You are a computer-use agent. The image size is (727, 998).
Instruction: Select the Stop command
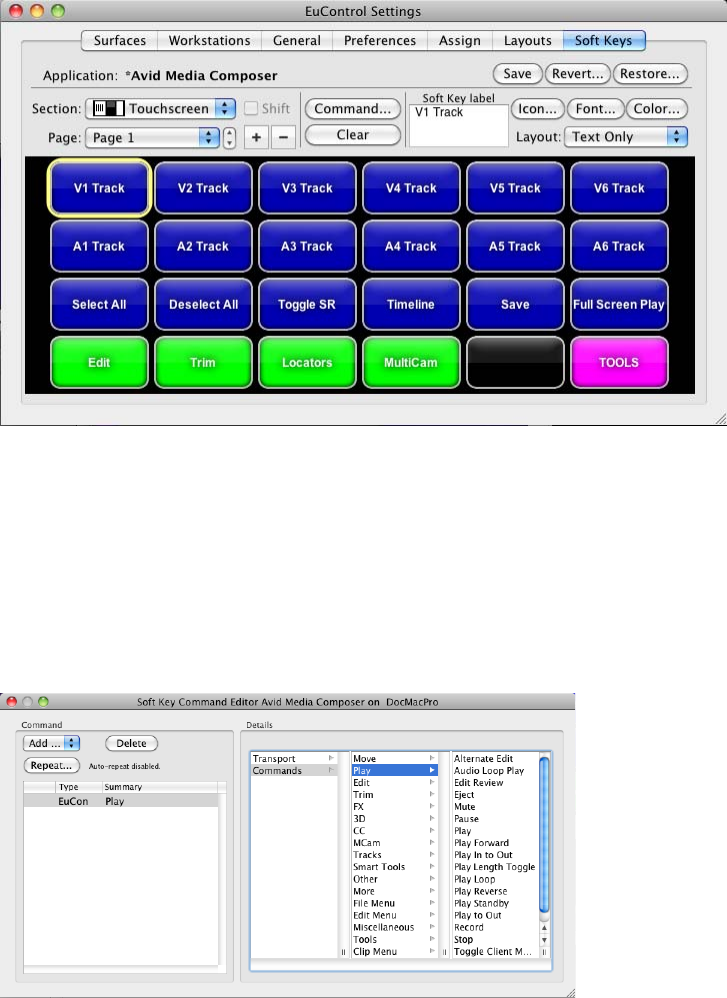pyautogui.click(x=463, y=939)
